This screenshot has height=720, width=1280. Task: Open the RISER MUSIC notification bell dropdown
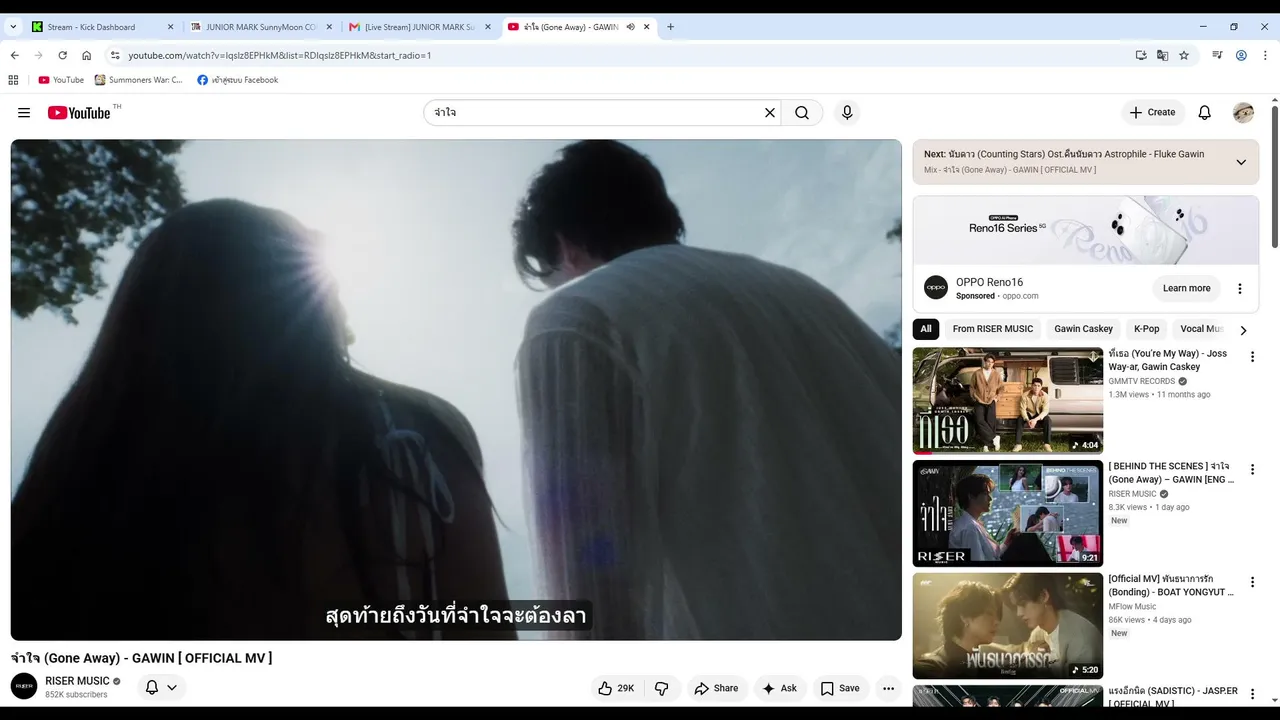pyautogui.click(x=161, y=687)
